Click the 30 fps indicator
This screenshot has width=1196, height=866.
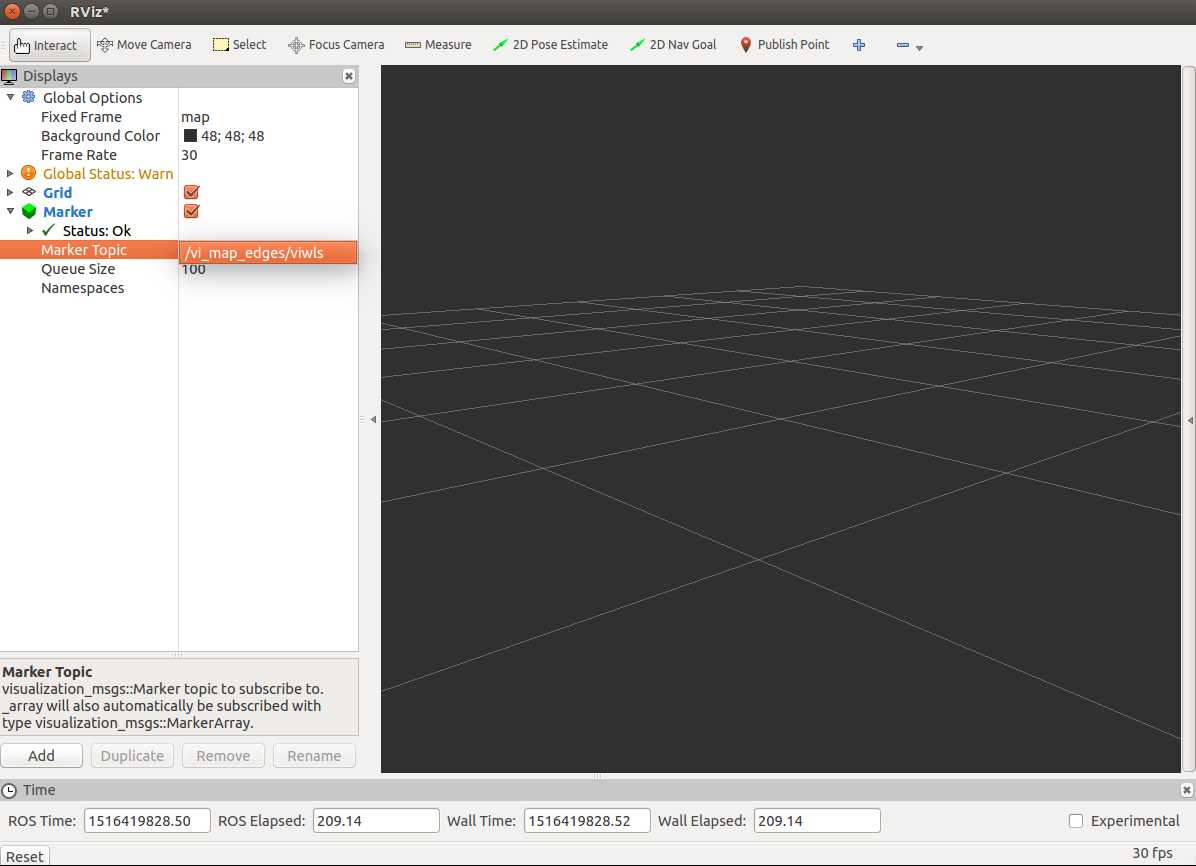(x=1152, y=853)
